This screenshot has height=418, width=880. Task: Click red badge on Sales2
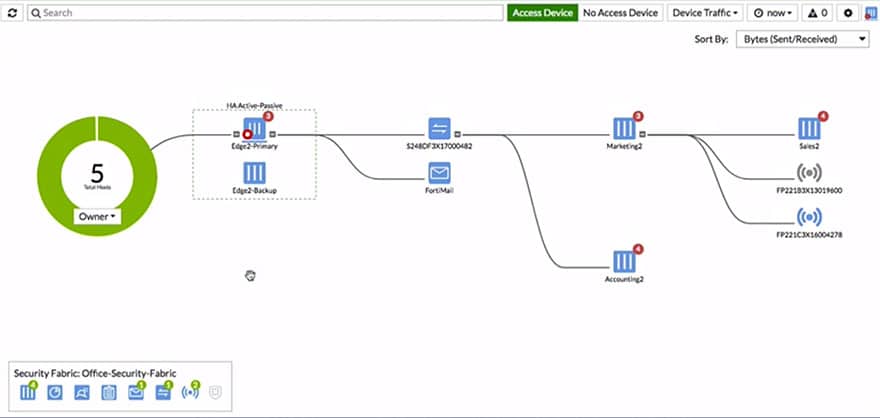point(823,116)
